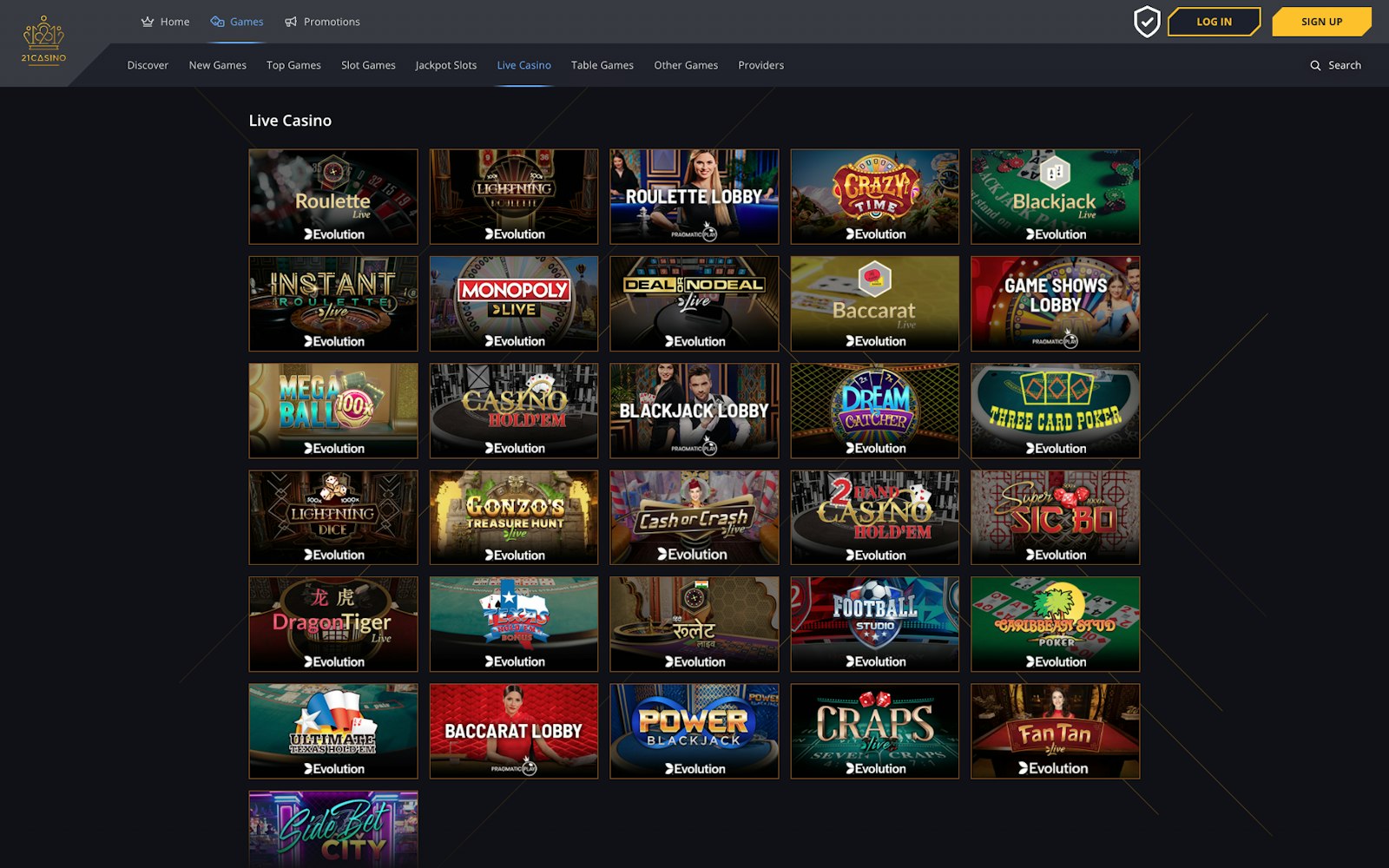Select the Dragon Tiger Live tile
Image resolution: width=1389 pixels, height=868 pixels.
click(332, 624)
